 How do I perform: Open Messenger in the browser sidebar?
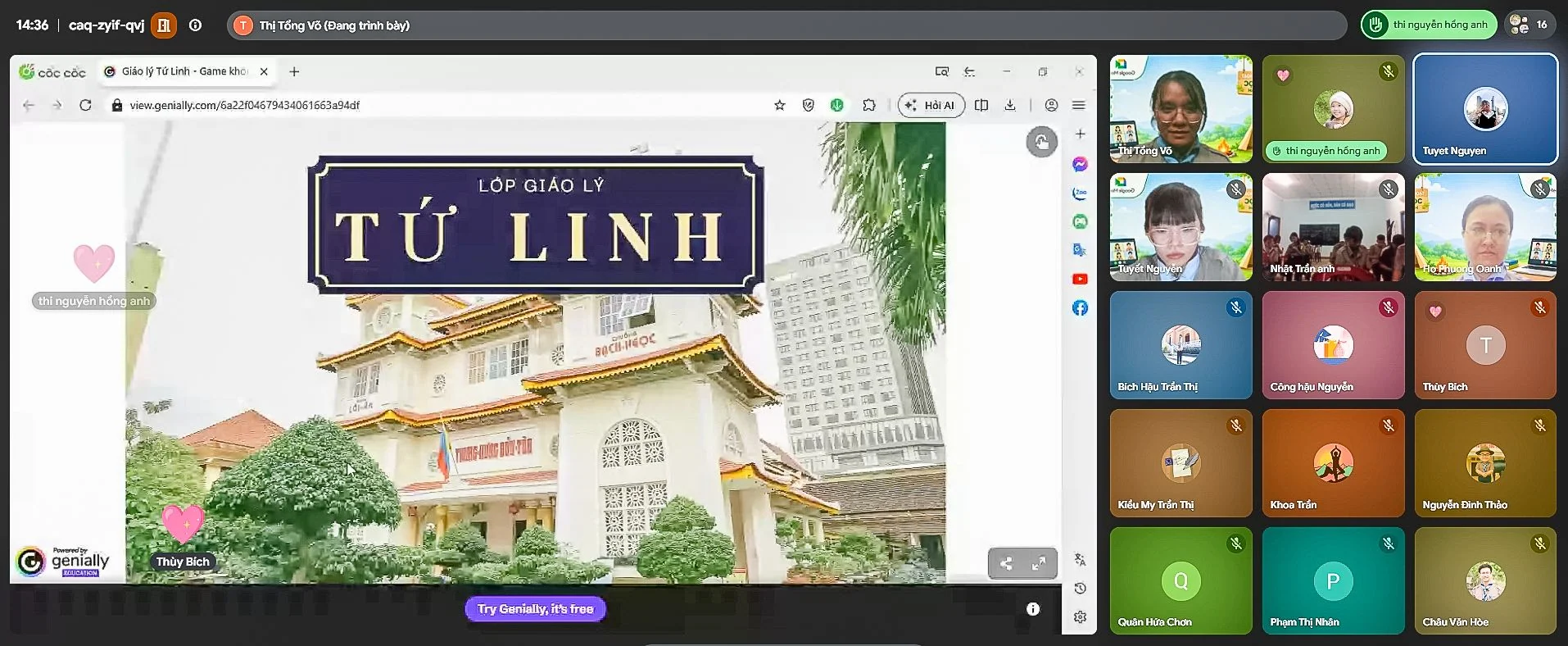tap(1080, 164)
